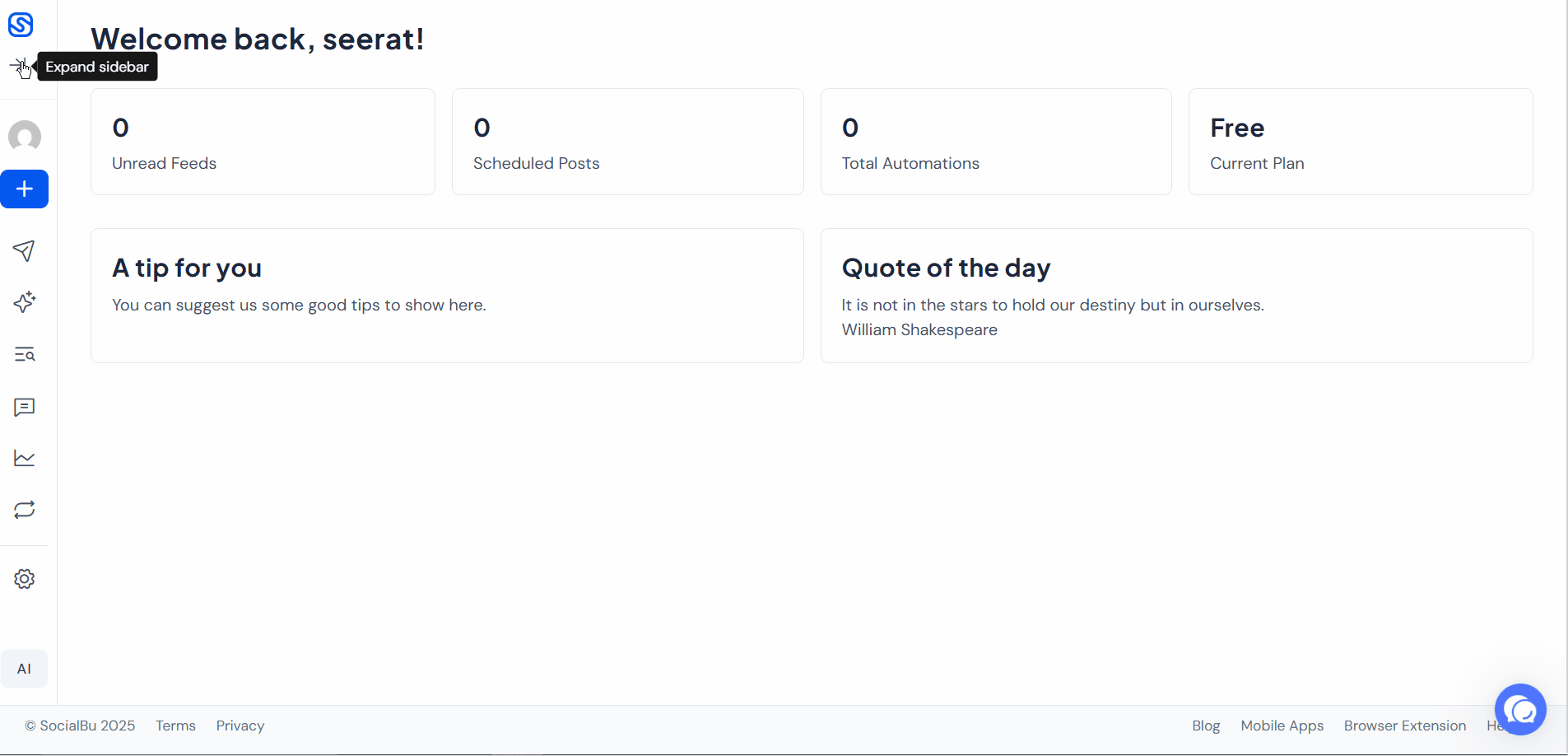
Task: Expand the sidebar with the arrow icon
Action: click(x=20, y=66)
